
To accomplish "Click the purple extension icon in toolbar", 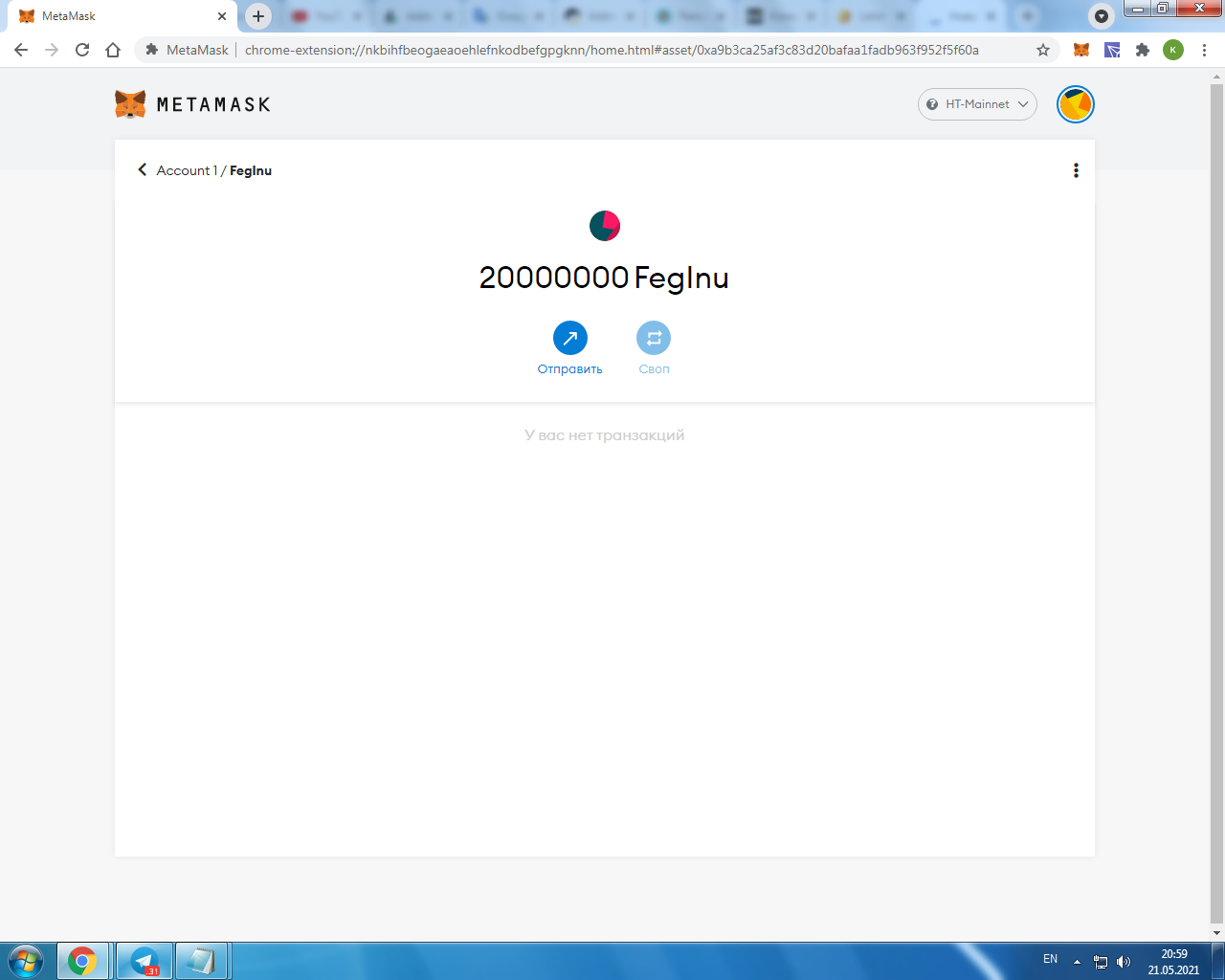I will [1112, 50].
